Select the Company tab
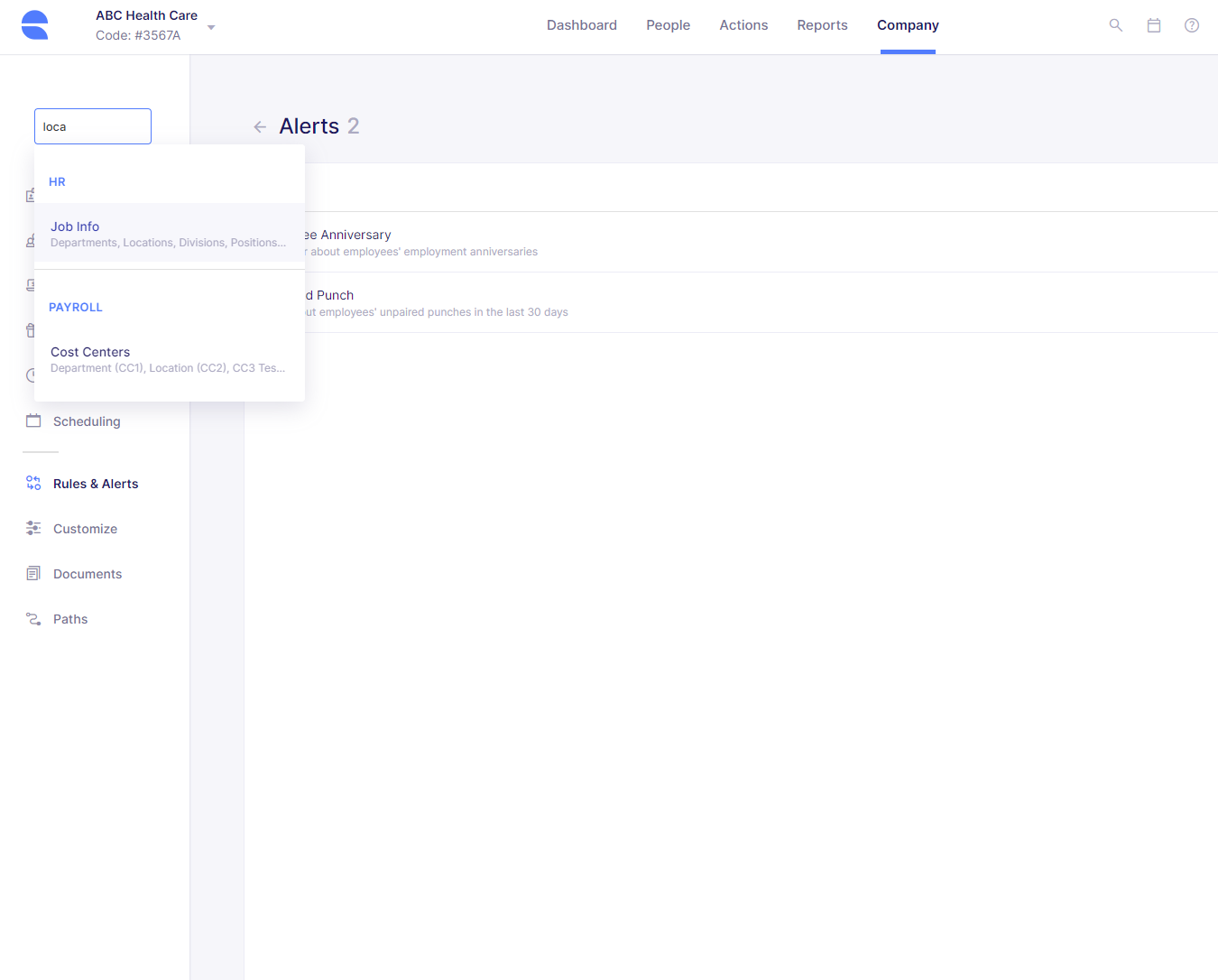The height and width of the screenshot is (980, 1218). 908,25
